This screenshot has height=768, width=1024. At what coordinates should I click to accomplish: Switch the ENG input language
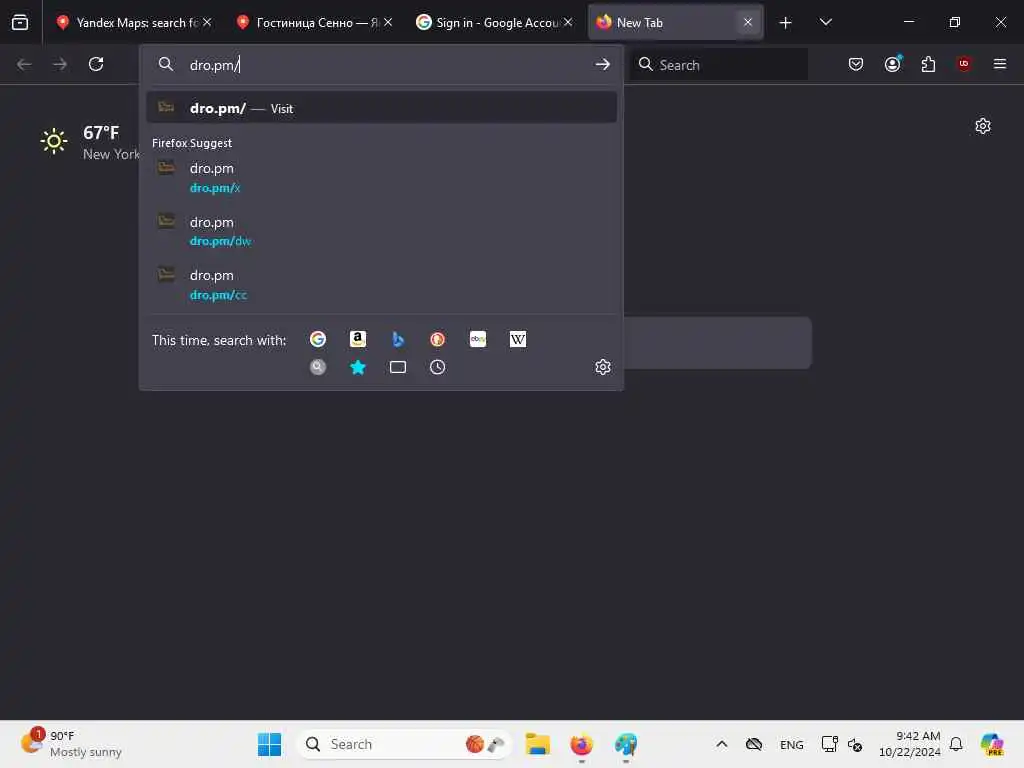pos(792,744)
